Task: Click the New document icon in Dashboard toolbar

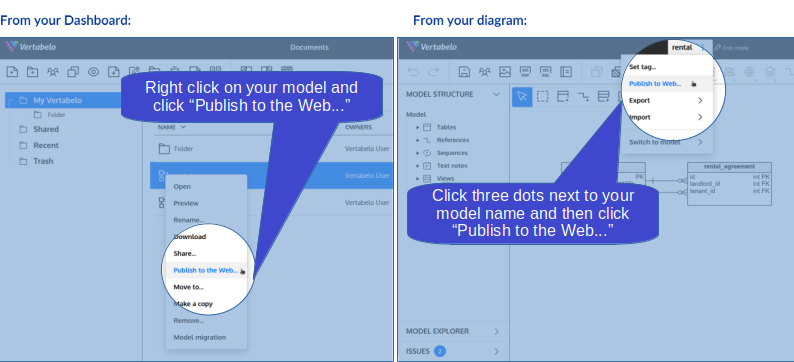Action: [x=12, y=71]
